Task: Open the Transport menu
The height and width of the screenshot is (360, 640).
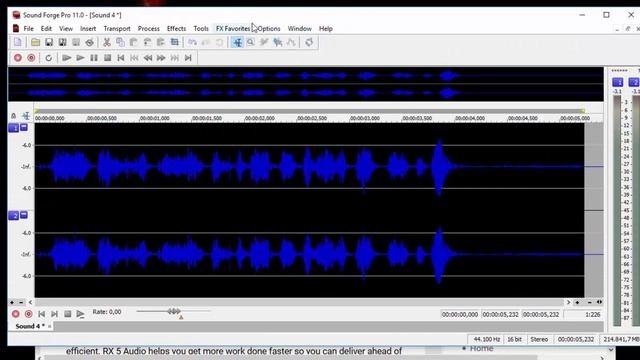Action: tap(117, 29)
